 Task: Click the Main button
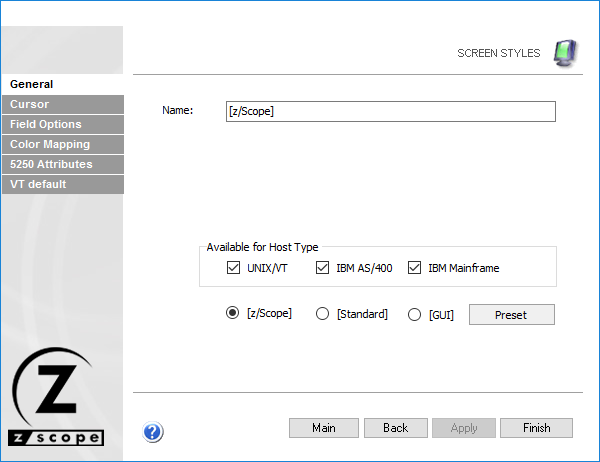[324, 428]
